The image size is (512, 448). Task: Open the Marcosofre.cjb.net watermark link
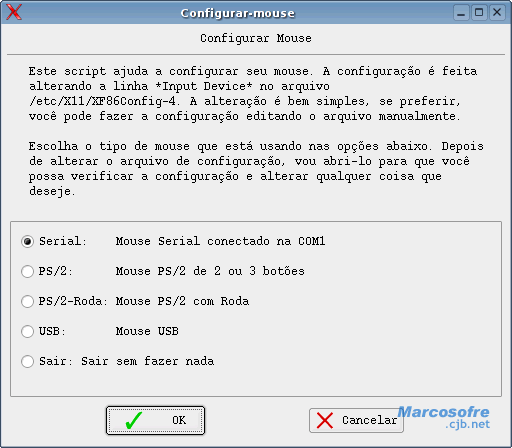tap(444, 417)
